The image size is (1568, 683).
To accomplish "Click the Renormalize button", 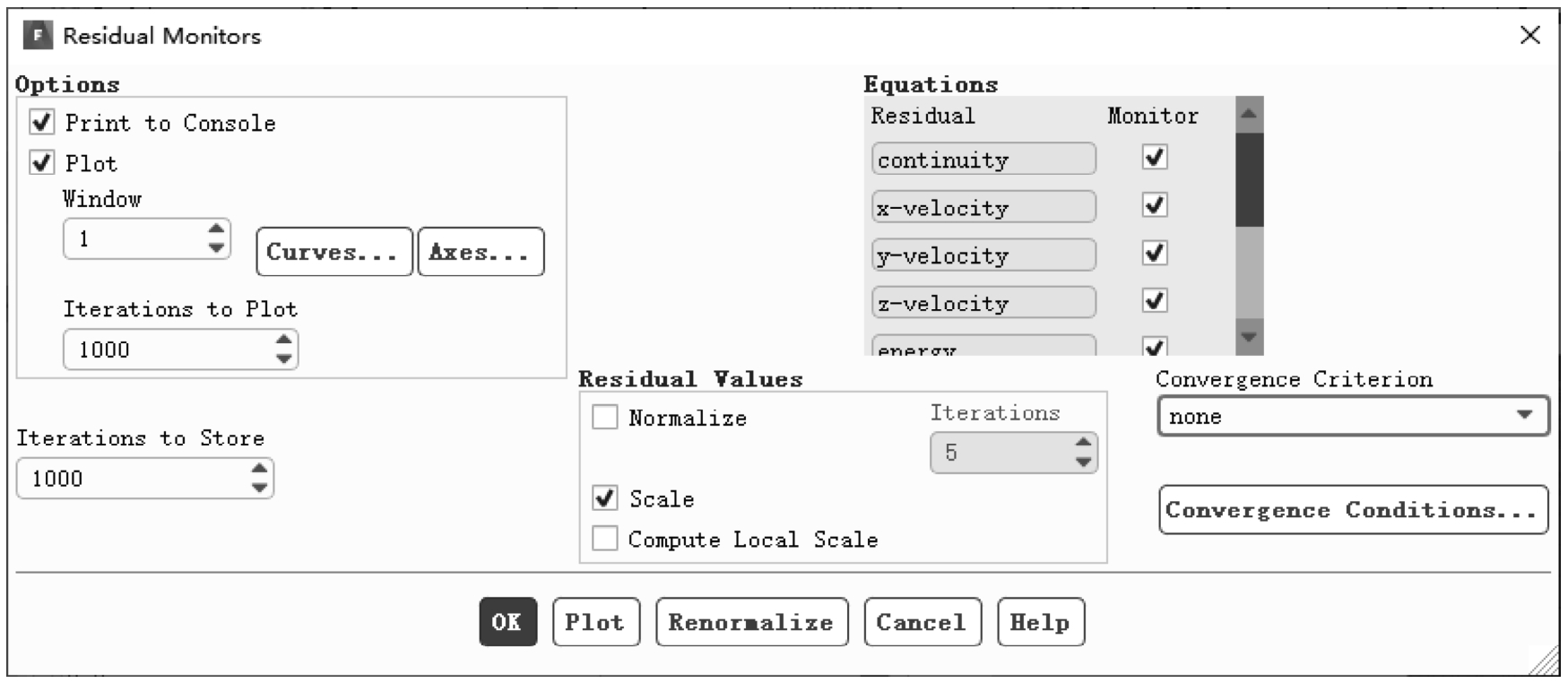I will point(751,622).
